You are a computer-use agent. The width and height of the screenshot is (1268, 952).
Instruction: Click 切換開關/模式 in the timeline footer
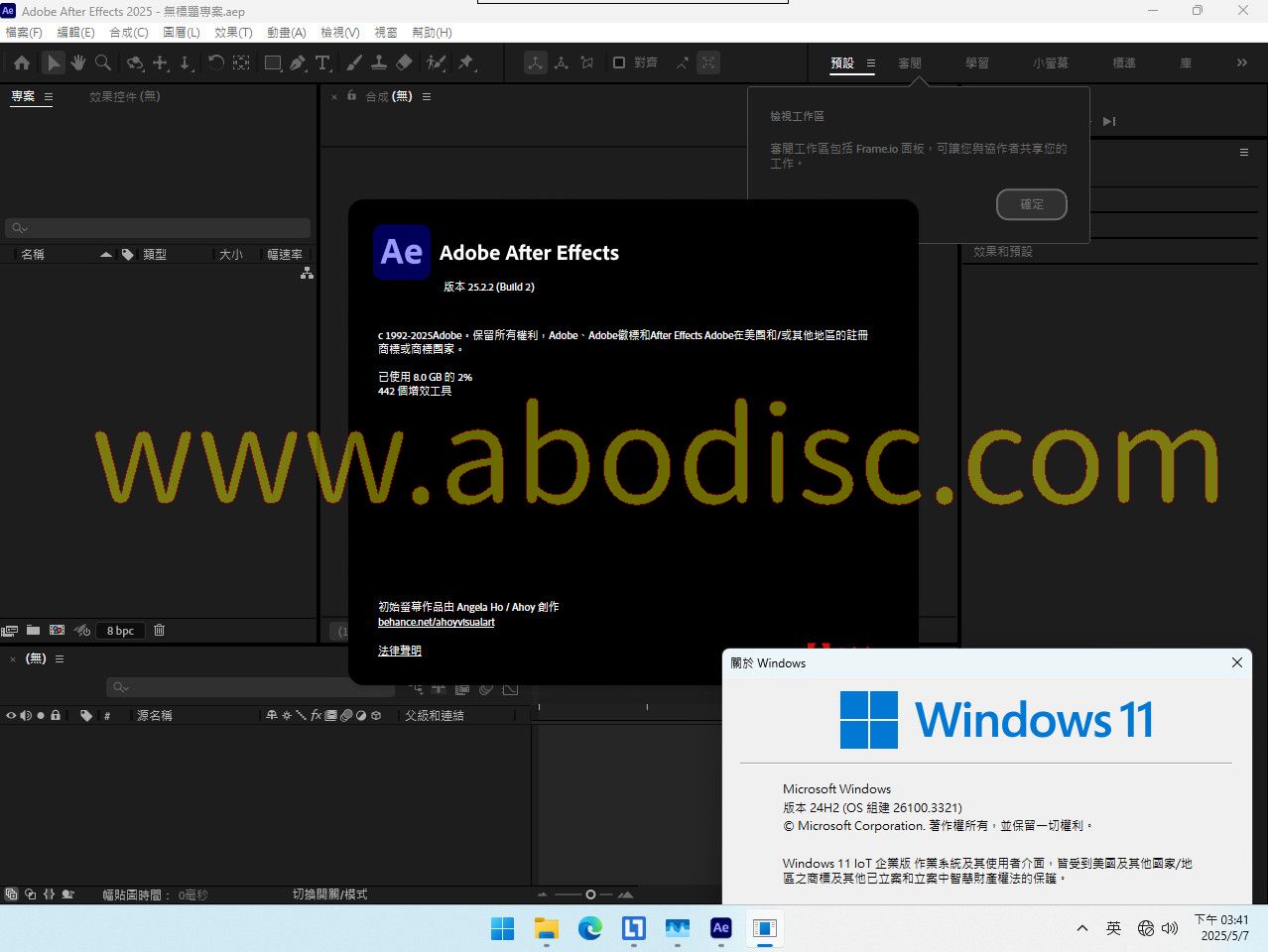pyautogui.click(x=329, y=893)
